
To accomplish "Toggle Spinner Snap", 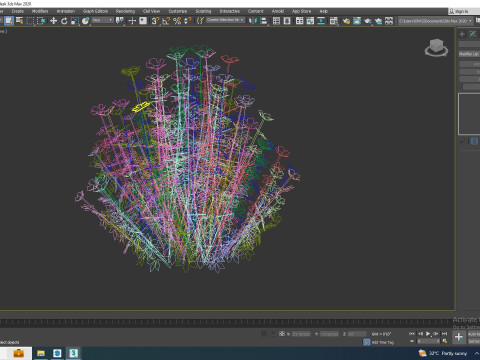I will (x=188, y=21).
